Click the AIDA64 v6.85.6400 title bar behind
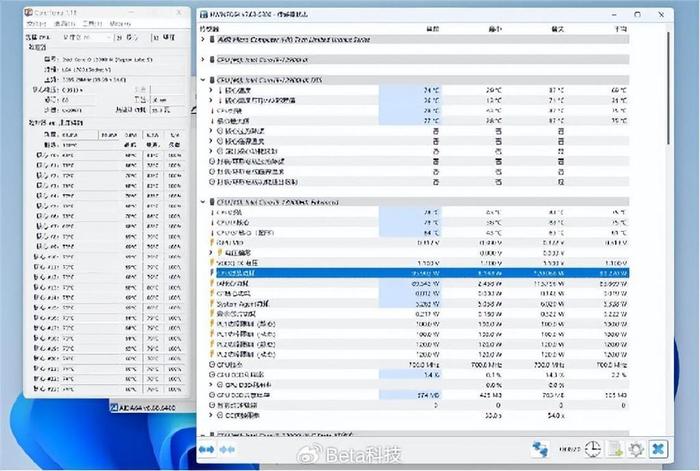Screen dimensions: 700x471 152,407
